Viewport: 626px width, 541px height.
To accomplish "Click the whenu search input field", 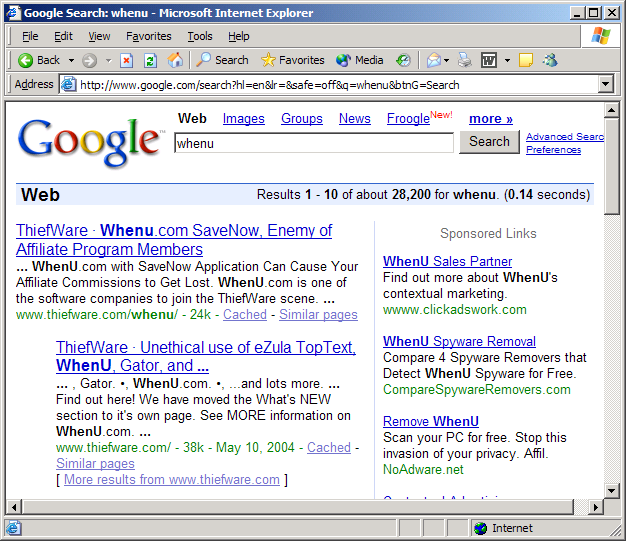I will pos(314,143).
